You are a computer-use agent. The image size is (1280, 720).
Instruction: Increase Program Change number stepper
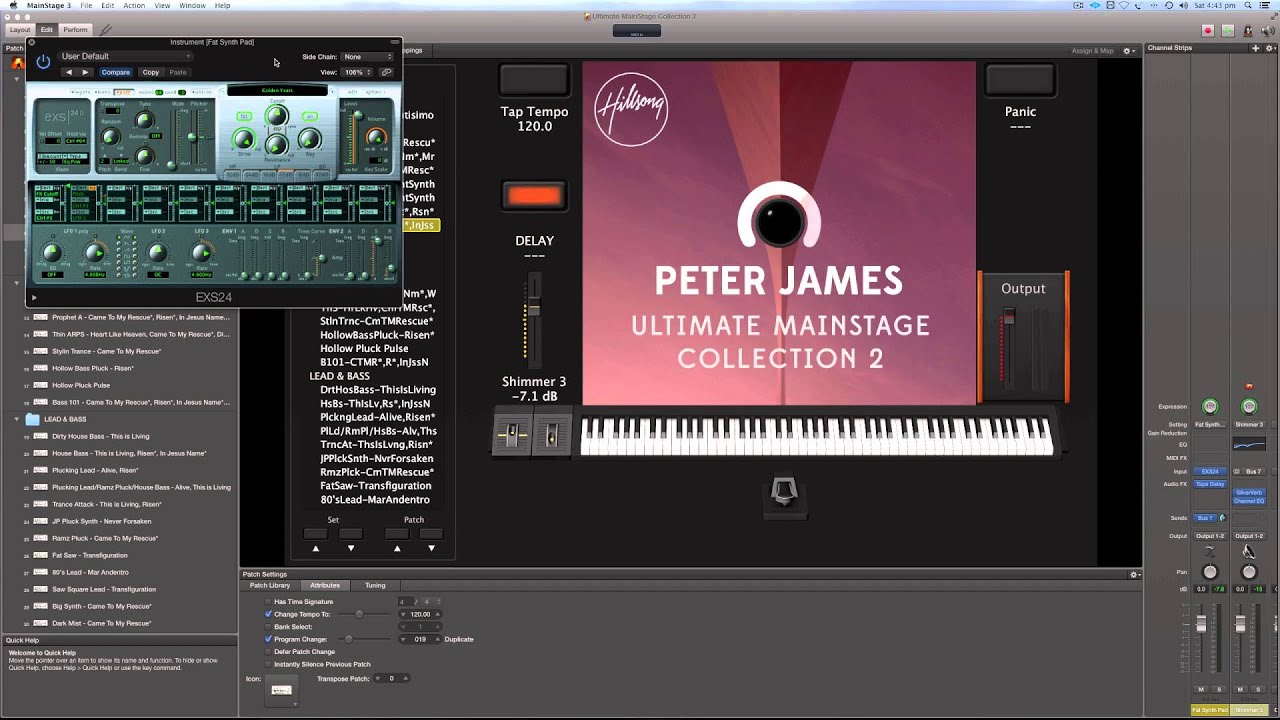(437, 637)
